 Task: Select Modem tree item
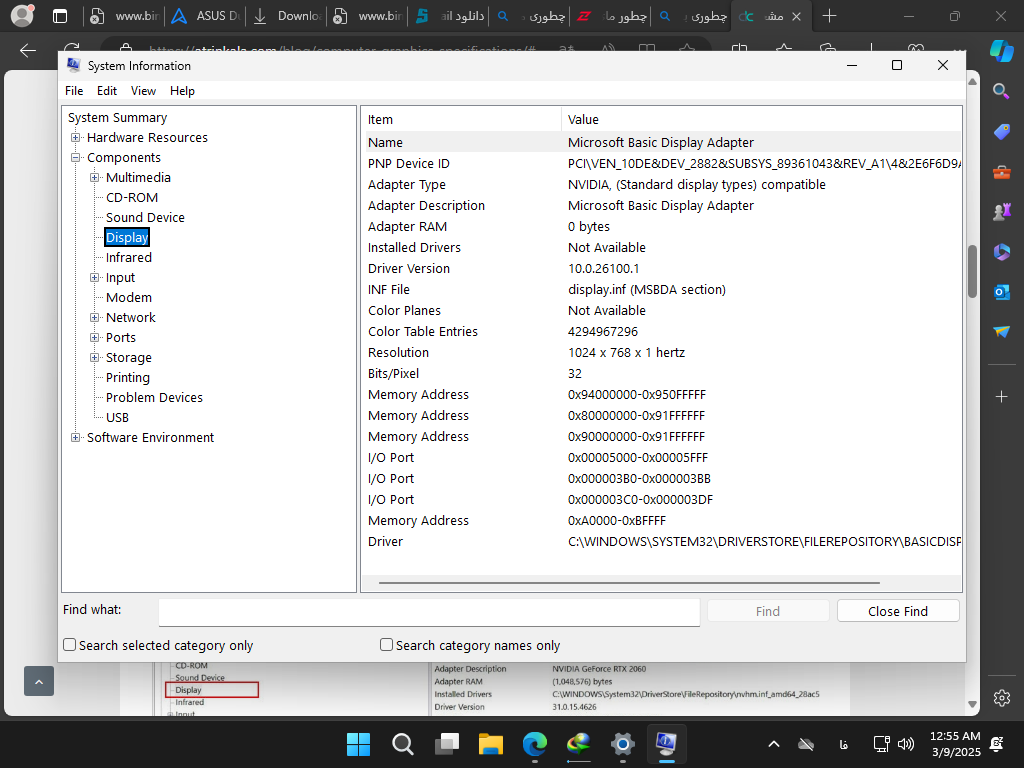click(x=129, y=297)
